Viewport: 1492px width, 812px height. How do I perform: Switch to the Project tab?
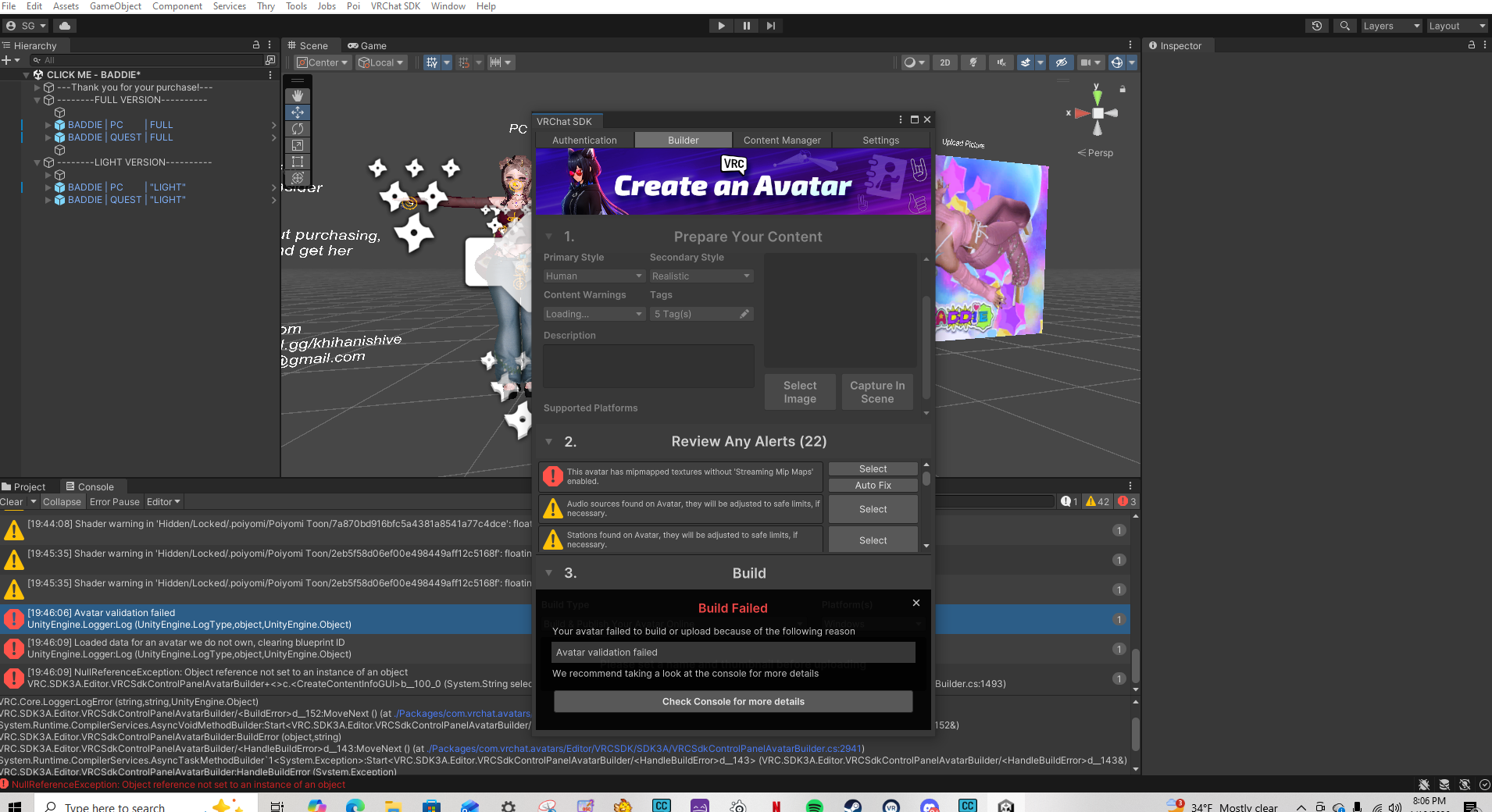pos(24,486)
